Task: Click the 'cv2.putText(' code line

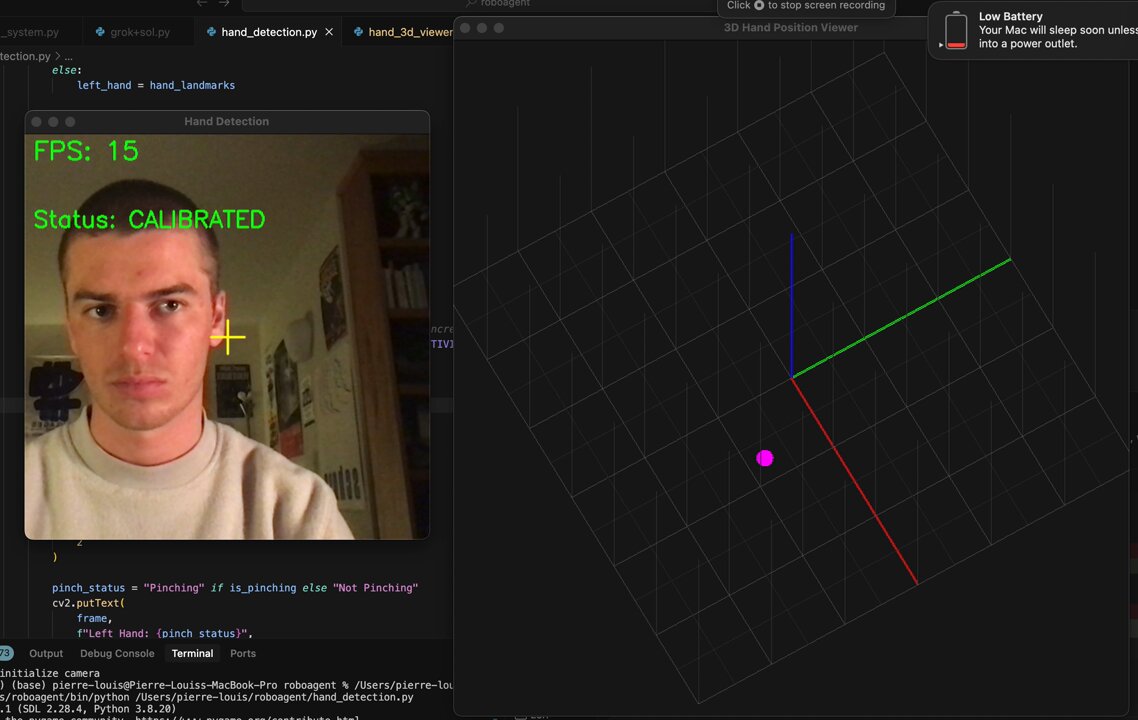Action: click(x=89, y=603)
